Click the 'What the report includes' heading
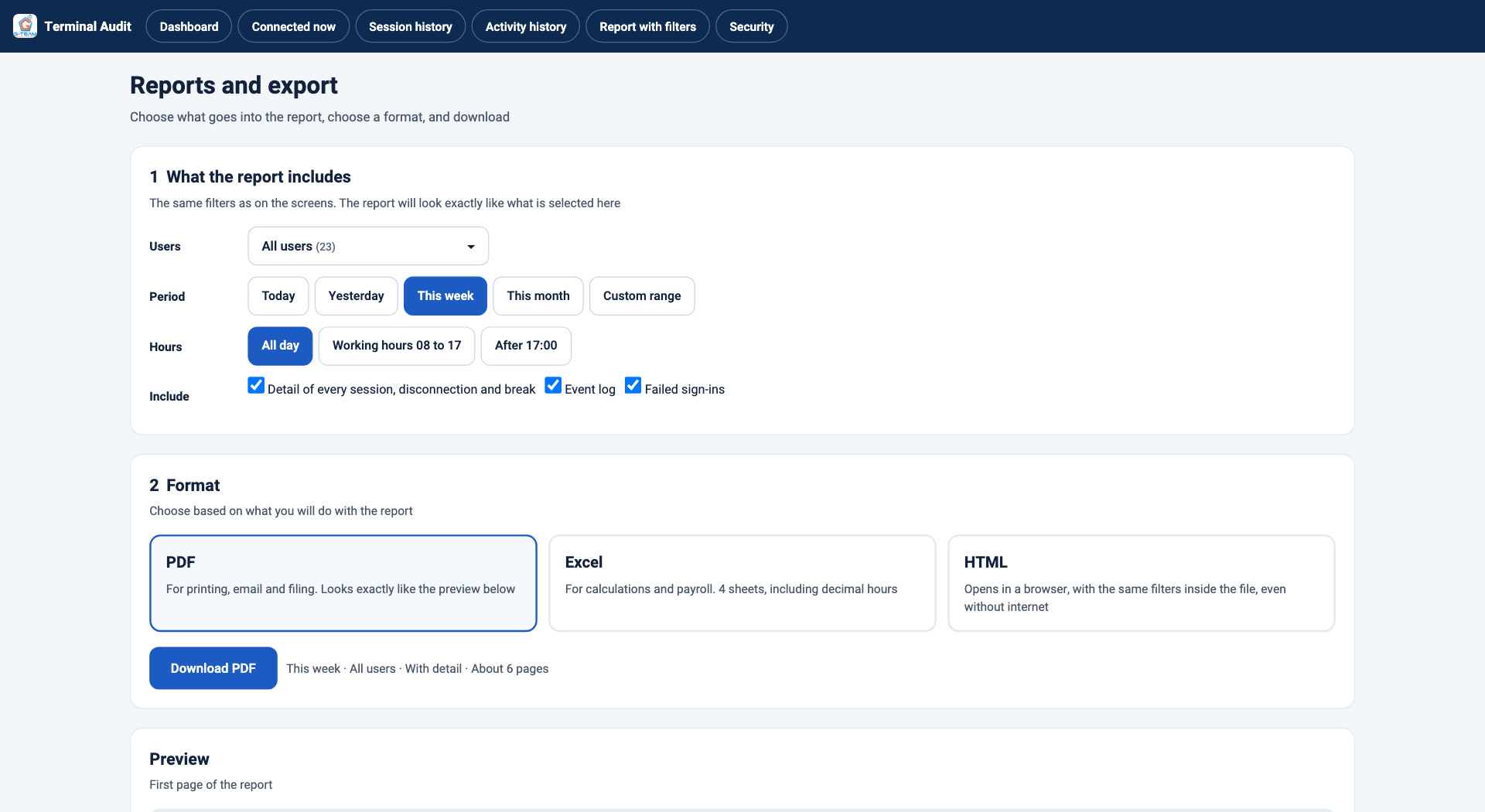This screenshot has height=812, width=1485. point(258,177)
